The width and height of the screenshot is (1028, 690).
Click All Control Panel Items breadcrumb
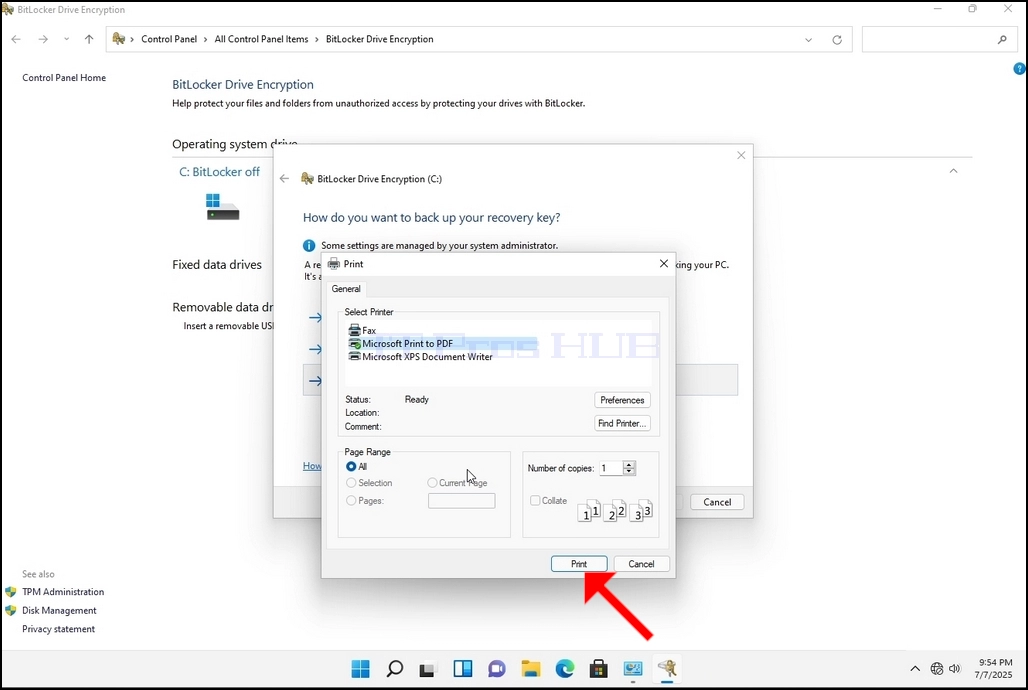click(261, 39)
